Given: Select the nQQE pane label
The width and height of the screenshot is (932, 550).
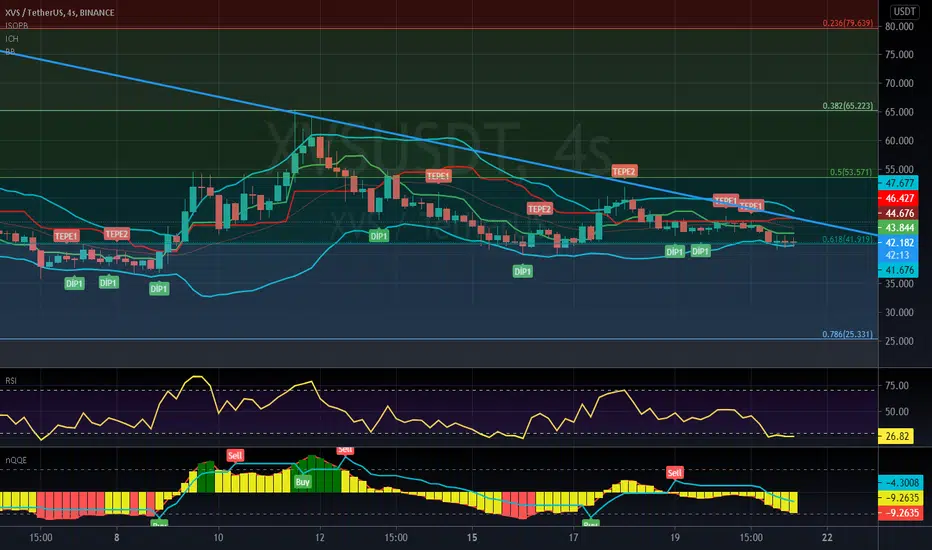Looking at the screenshot, I should [16, 460].
